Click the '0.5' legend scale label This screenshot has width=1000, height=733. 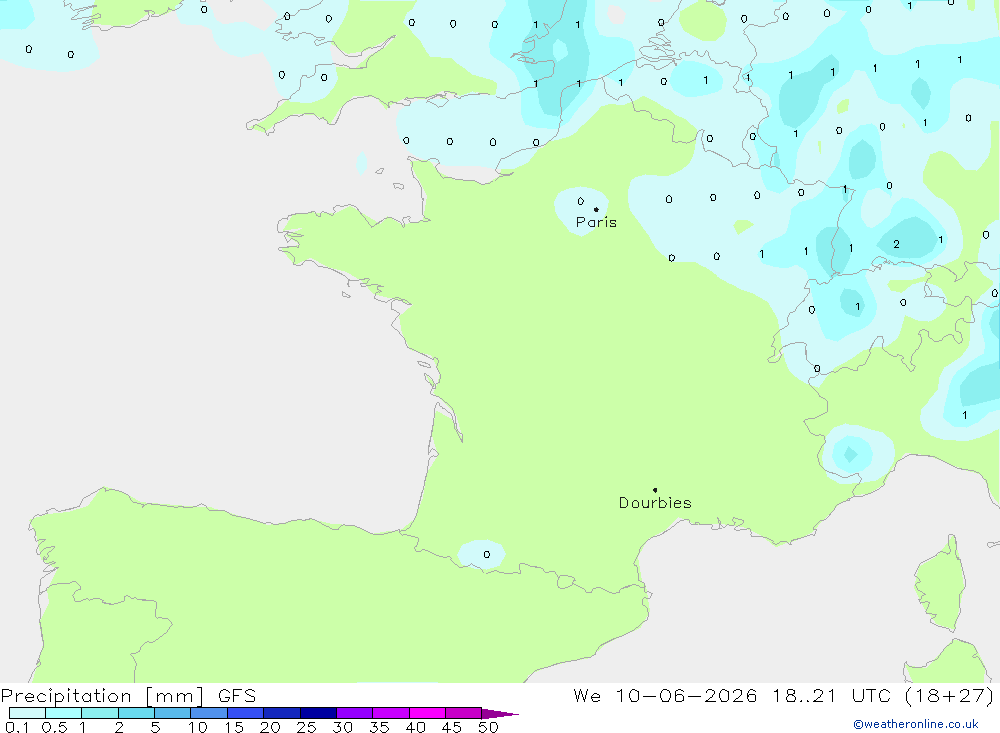point(54,727)
